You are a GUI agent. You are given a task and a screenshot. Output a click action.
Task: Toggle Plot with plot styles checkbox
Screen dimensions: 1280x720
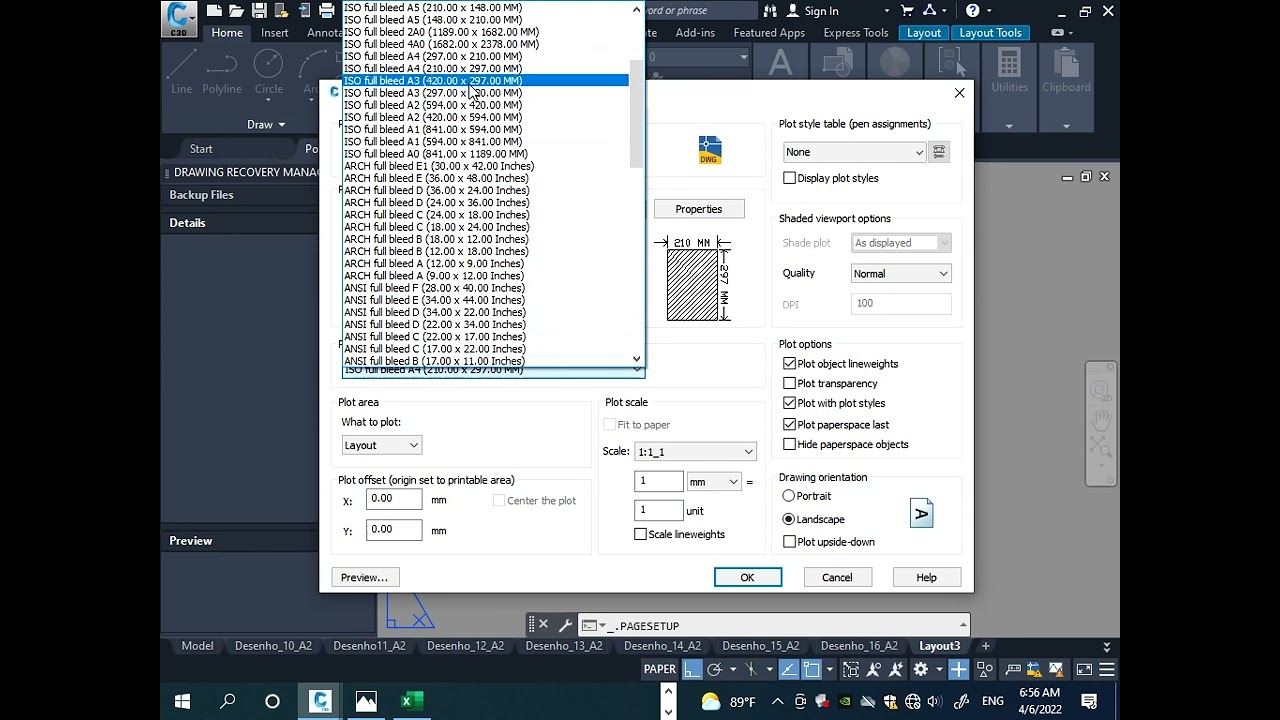tap(790, 404)
